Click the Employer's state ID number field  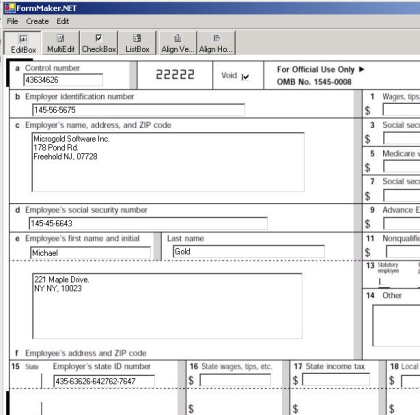click(104, 381)
